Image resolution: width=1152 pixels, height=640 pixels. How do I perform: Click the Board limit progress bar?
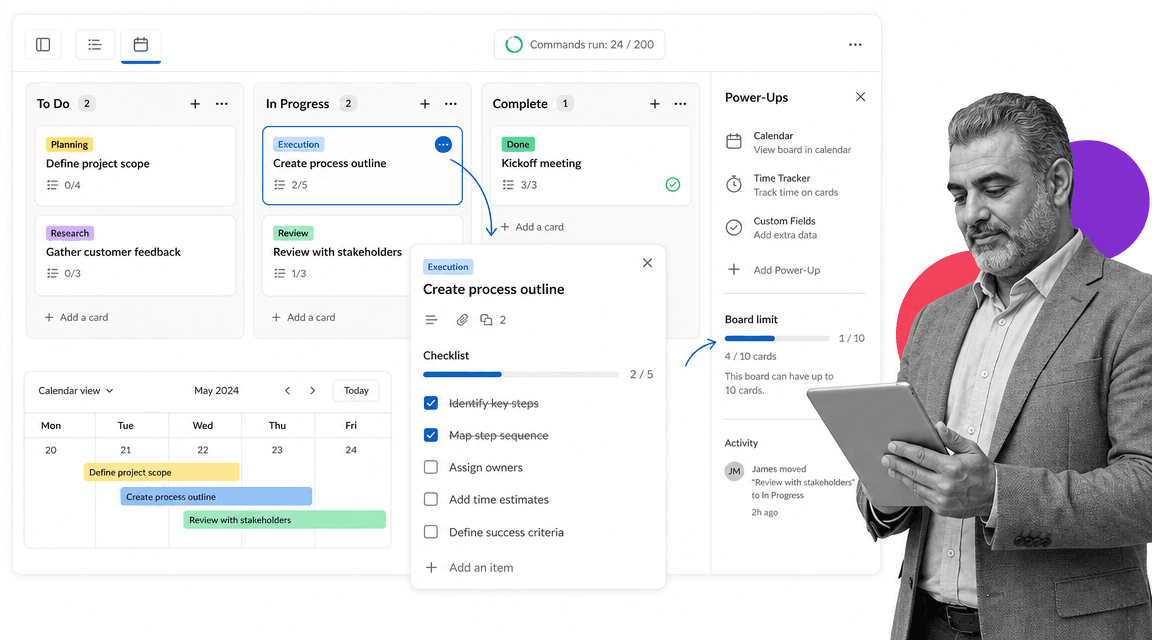tap(777, 339)
